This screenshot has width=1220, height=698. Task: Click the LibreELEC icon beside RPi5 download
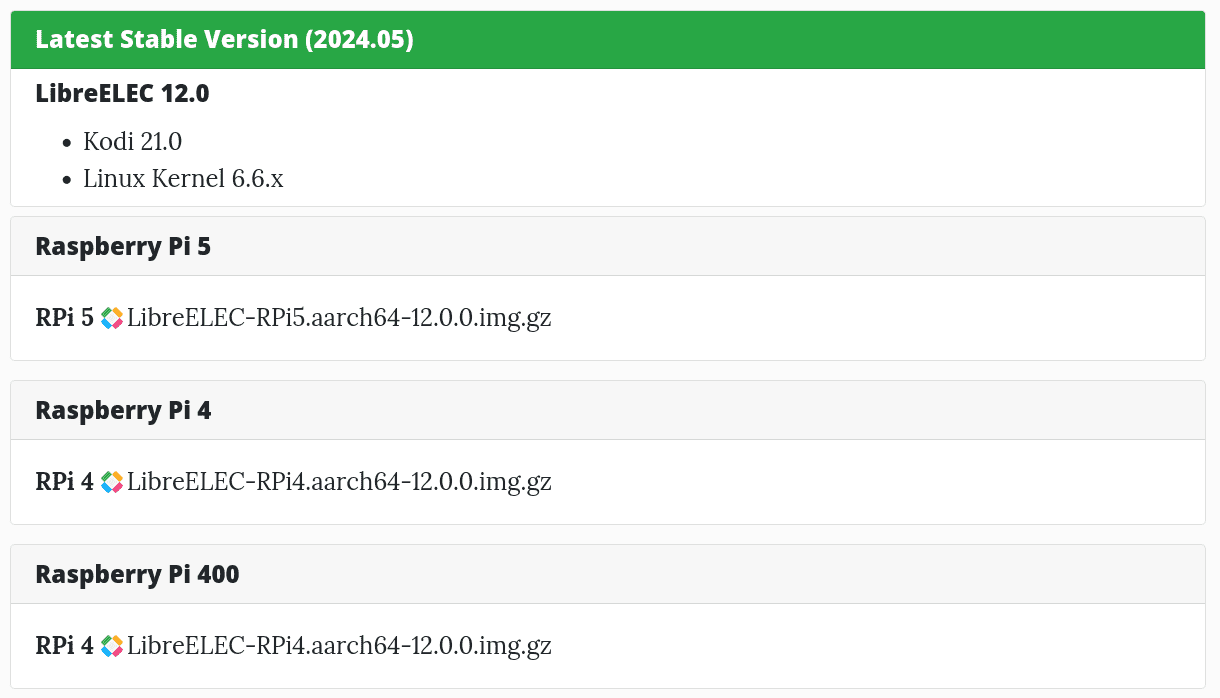[112, 318]
